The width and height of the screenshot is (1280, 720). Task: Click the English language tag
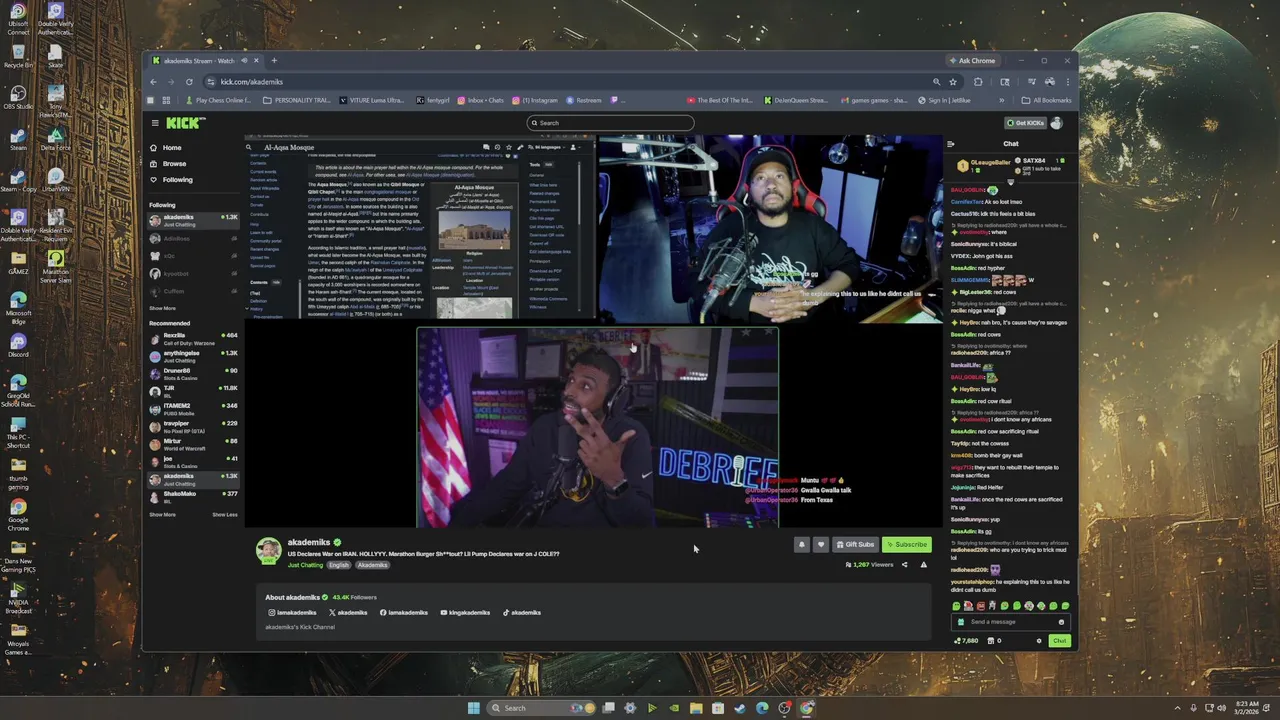click(339, 565)
